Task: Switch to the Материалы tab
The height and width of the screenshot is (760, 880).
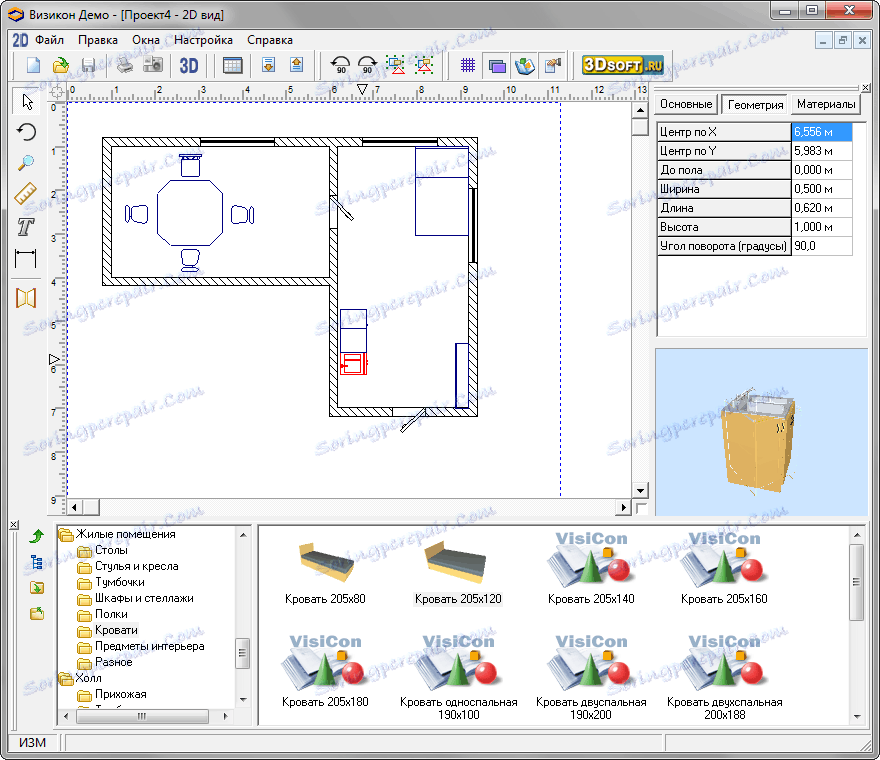Action: click(826, 104)
